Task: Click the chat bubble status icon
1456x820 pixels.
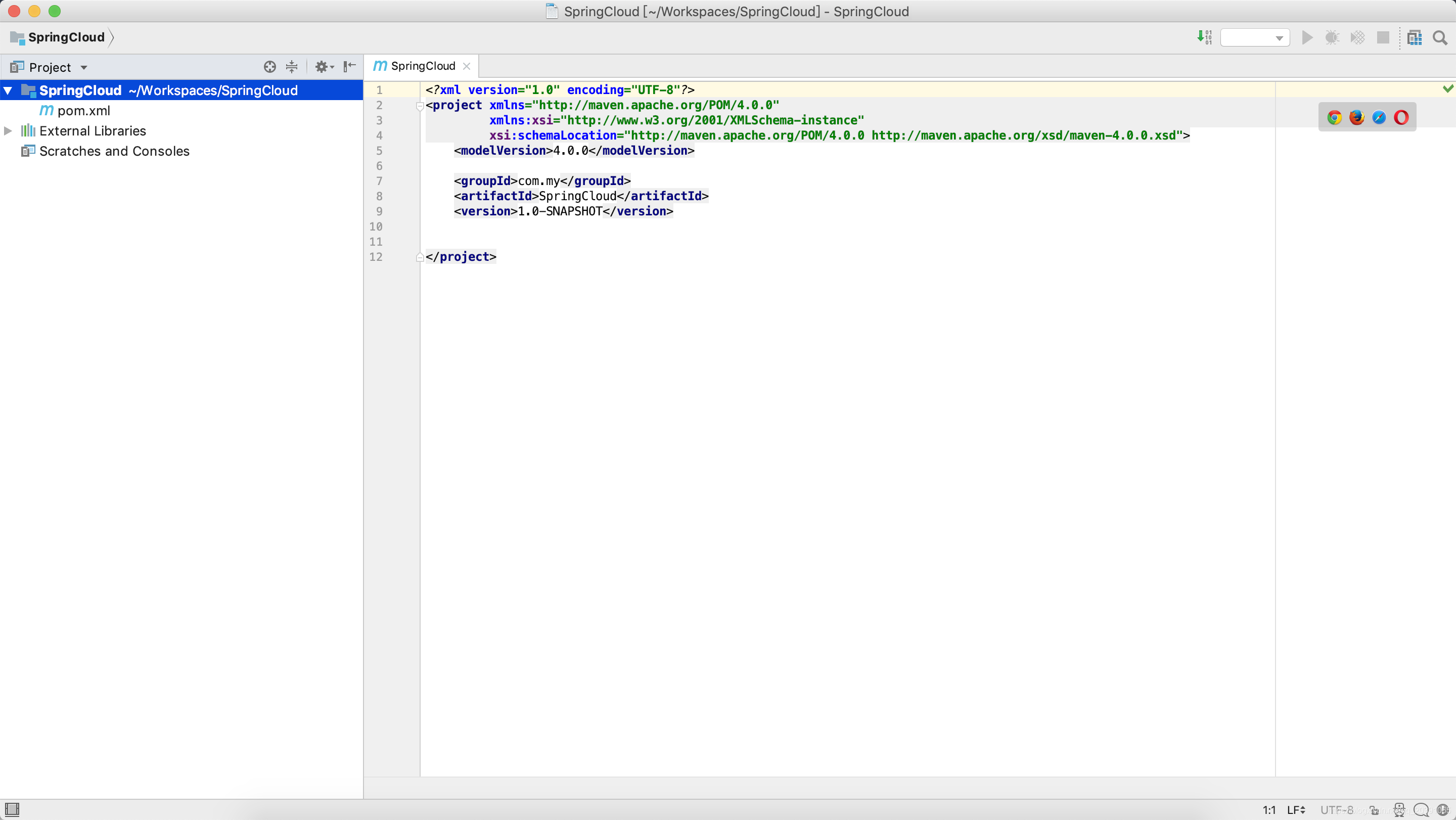Action: [1421, 810]
